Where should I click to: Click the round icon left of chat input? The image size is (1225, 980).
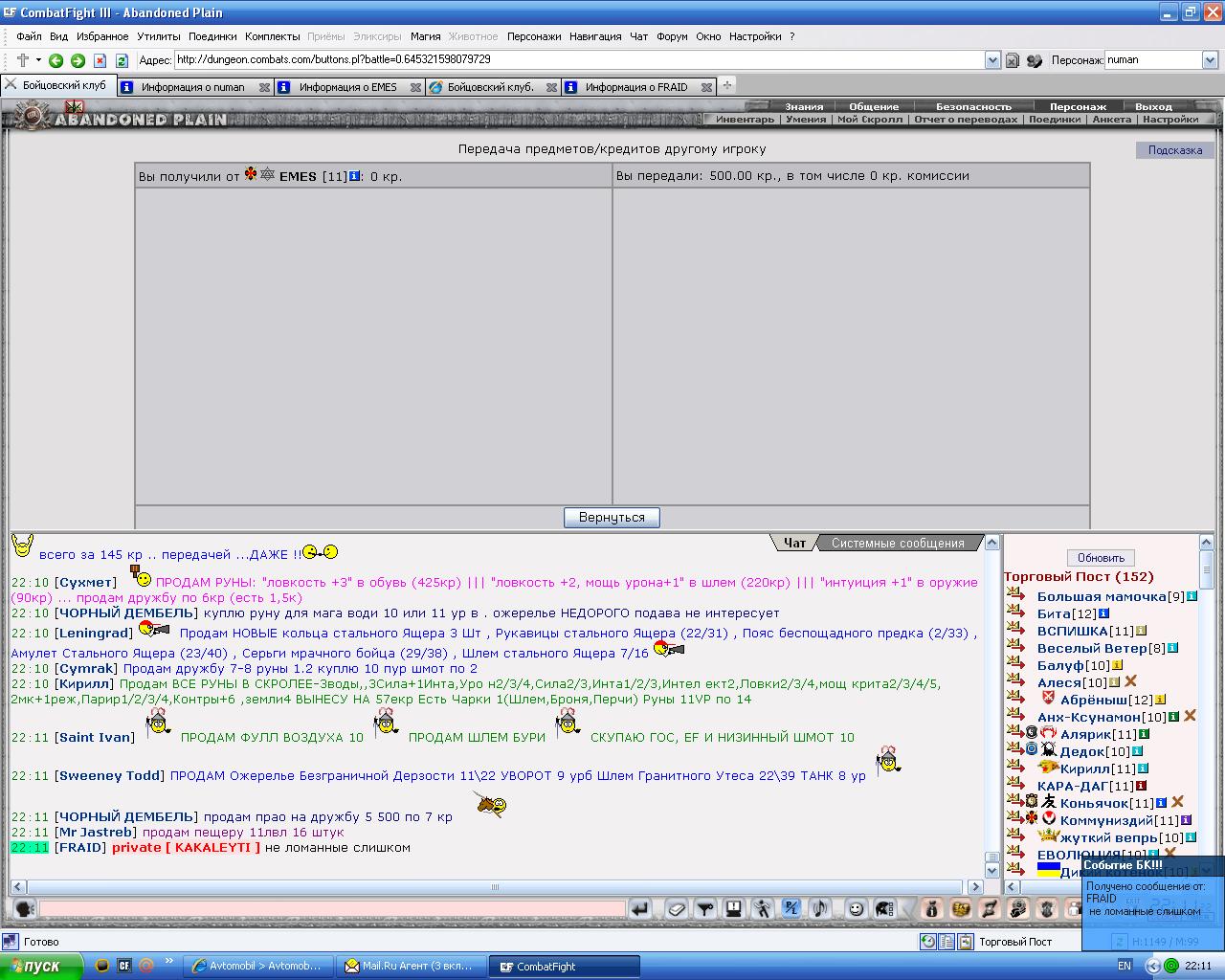pos(25,908)
